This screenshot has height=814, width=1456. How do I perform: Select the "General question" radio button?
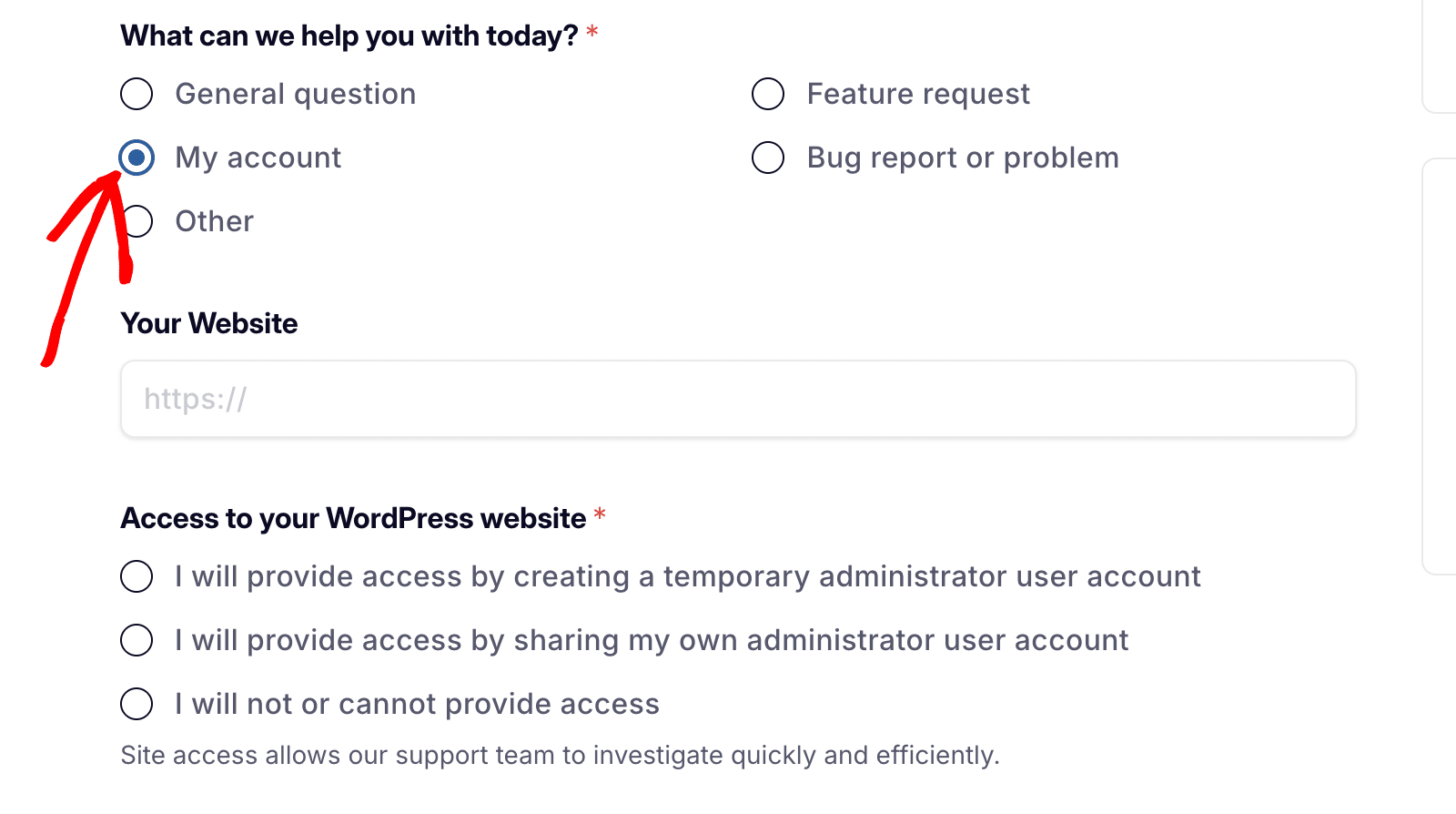pos(136,93)
